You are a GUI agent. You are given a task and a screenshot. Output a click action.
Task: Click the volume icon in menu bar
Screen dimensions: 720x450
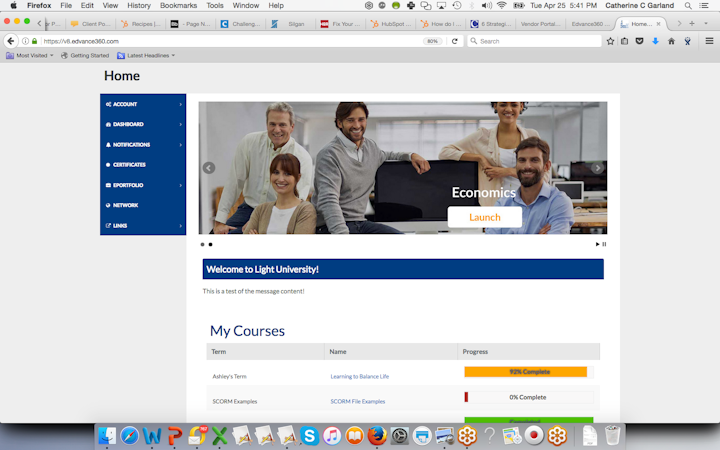coord(486,6)
